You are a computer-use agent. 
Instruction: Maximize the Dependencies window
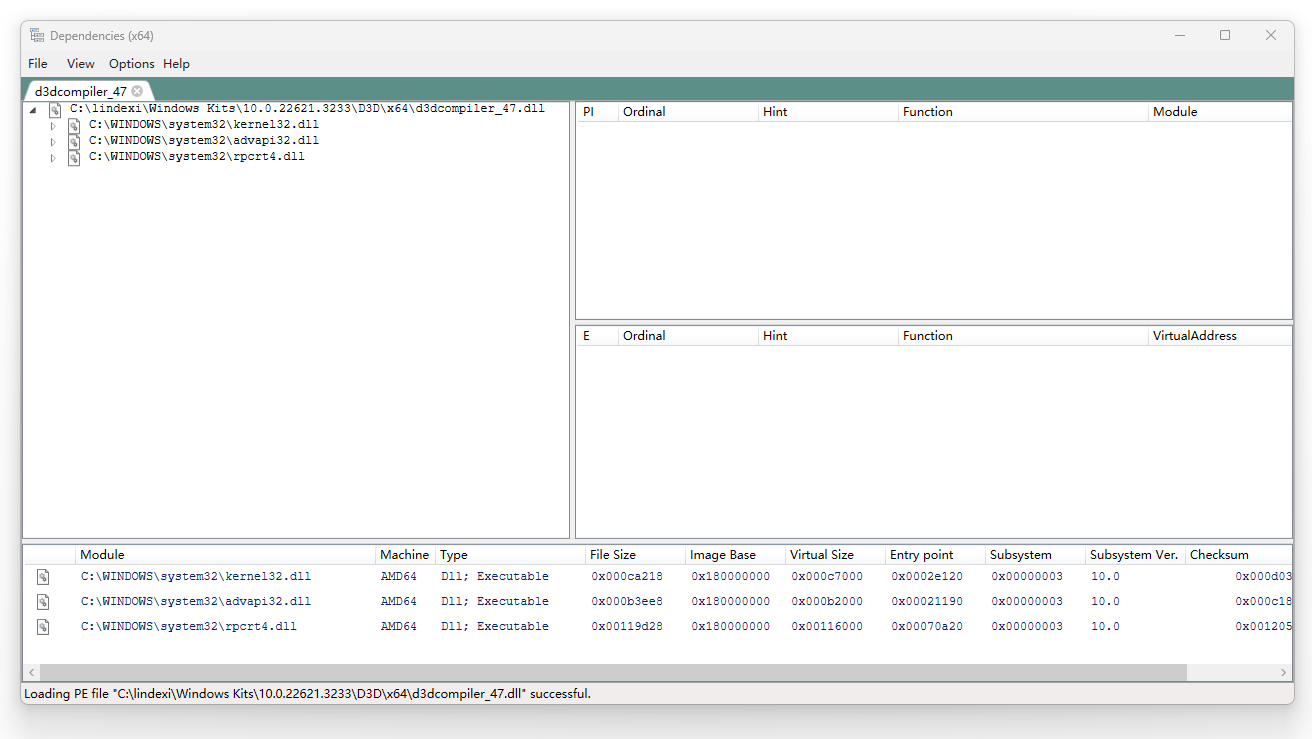tap(1225, 35)
